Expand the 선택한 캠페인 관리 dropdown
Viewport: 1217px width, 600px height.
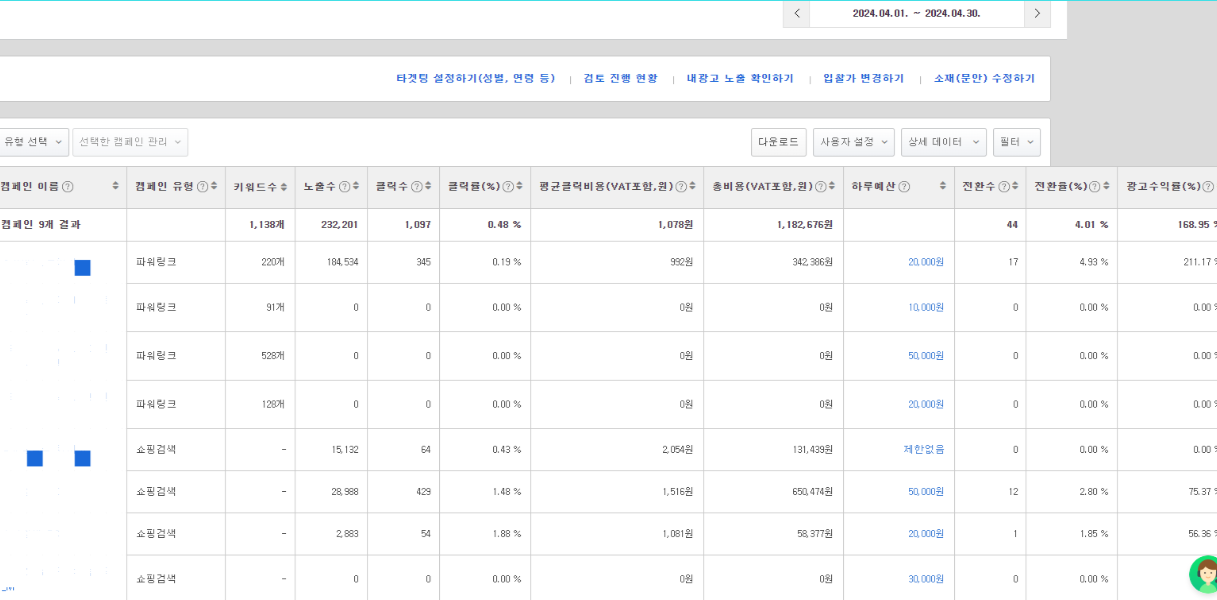130,142
